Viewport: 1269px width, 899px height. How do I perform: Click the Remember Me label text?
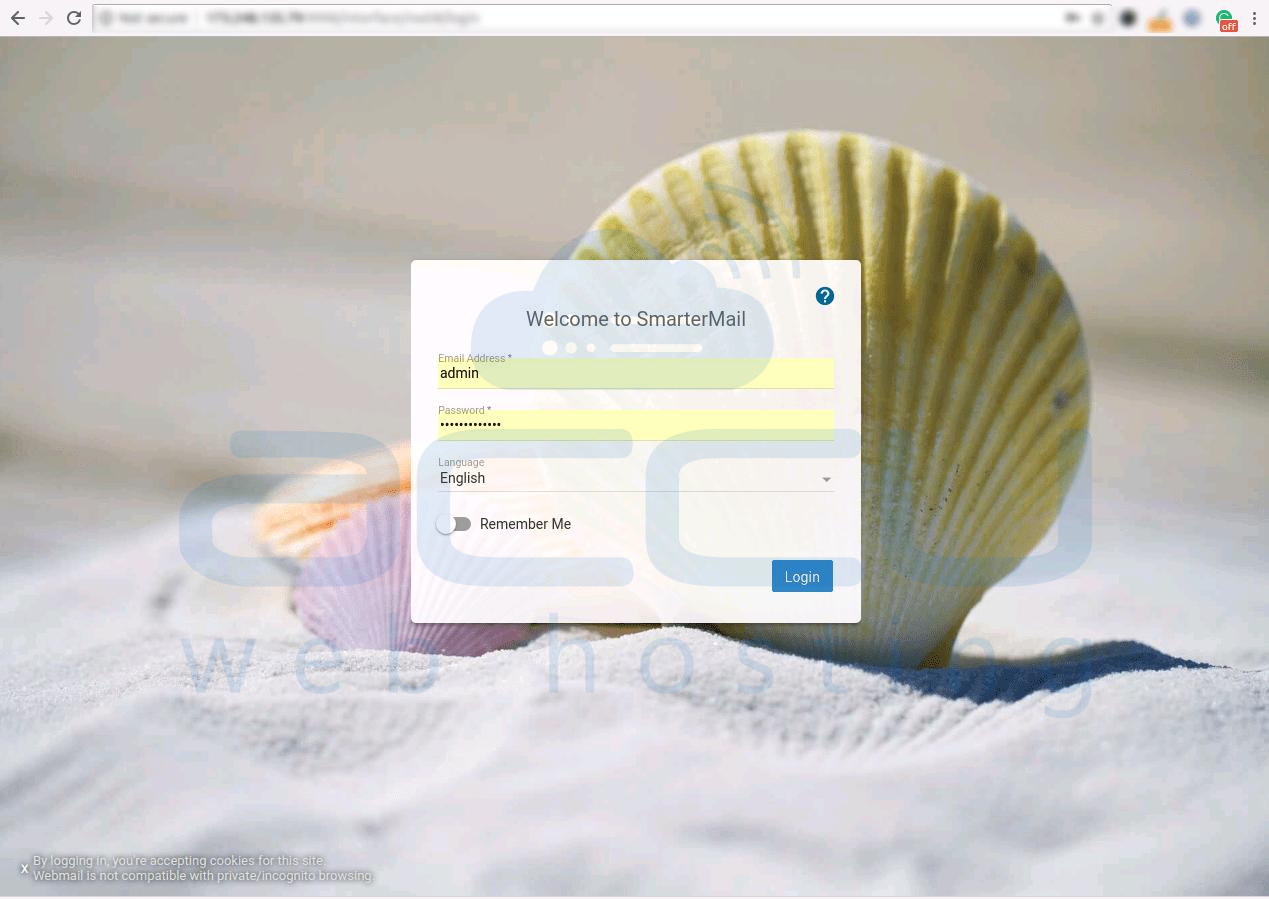pyautogui.click(x=525, y=524)
